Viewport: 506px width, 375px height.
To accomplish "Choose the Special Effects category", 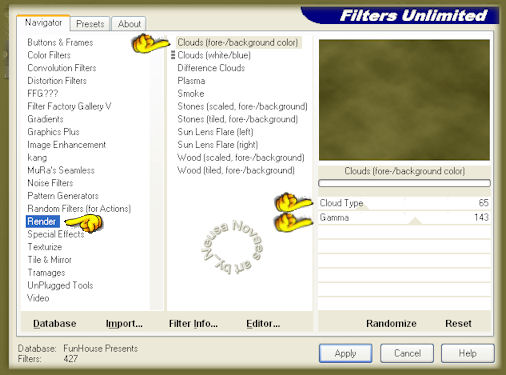I will coord(56,234).
